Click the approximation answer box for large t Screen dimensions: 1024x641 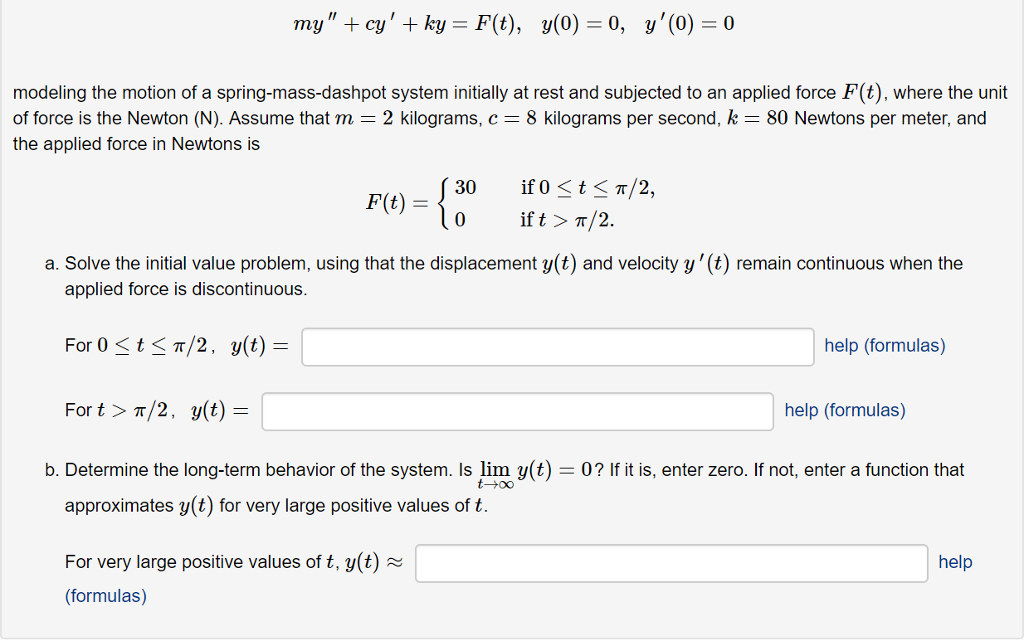click(672, 563)
